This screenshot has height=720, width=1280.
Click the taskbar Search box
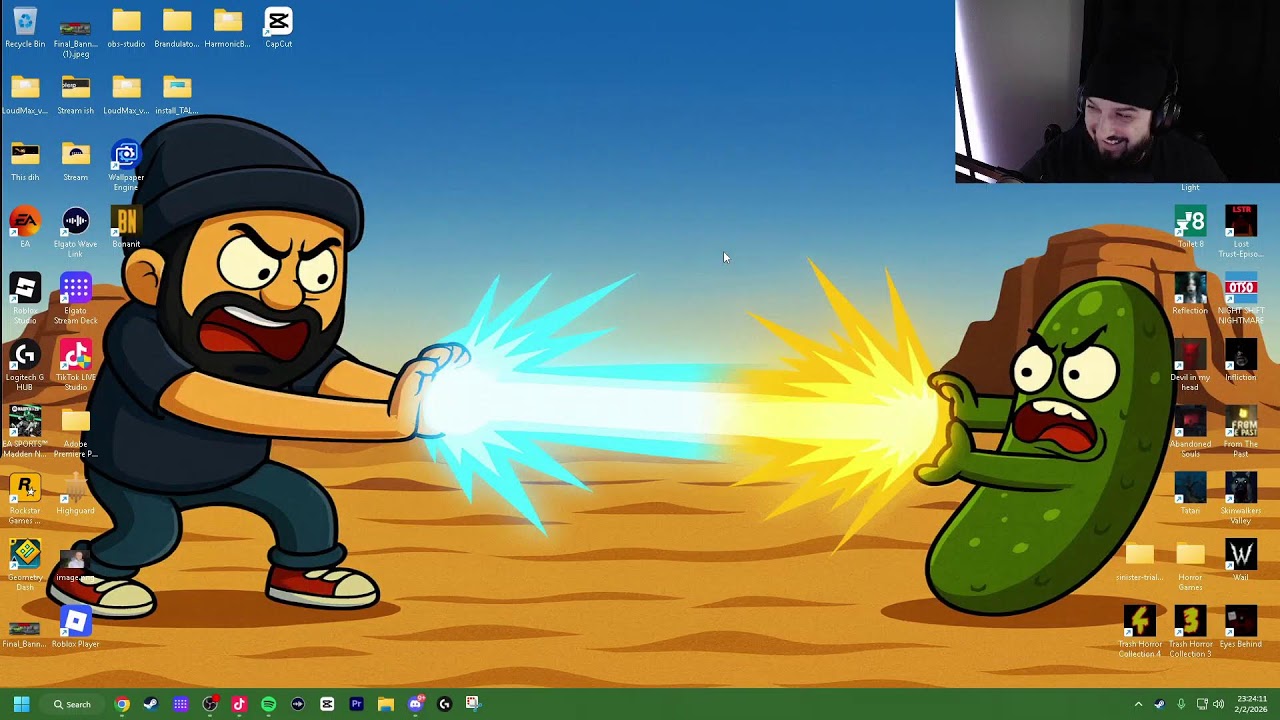click(74, 704)
